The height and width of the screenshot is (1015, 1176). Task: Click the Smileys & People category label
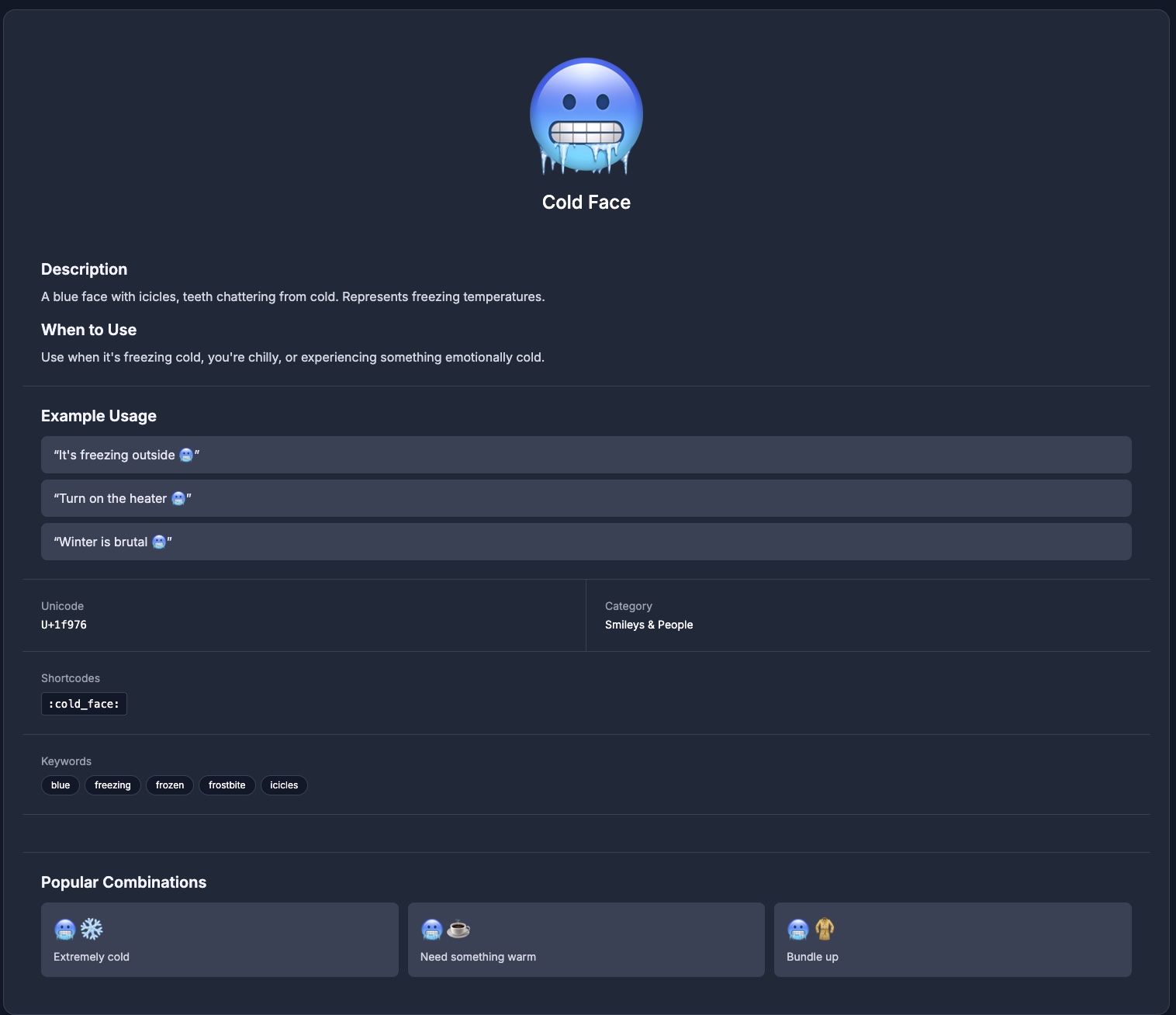pyautogui.click(x=649, y=625)
